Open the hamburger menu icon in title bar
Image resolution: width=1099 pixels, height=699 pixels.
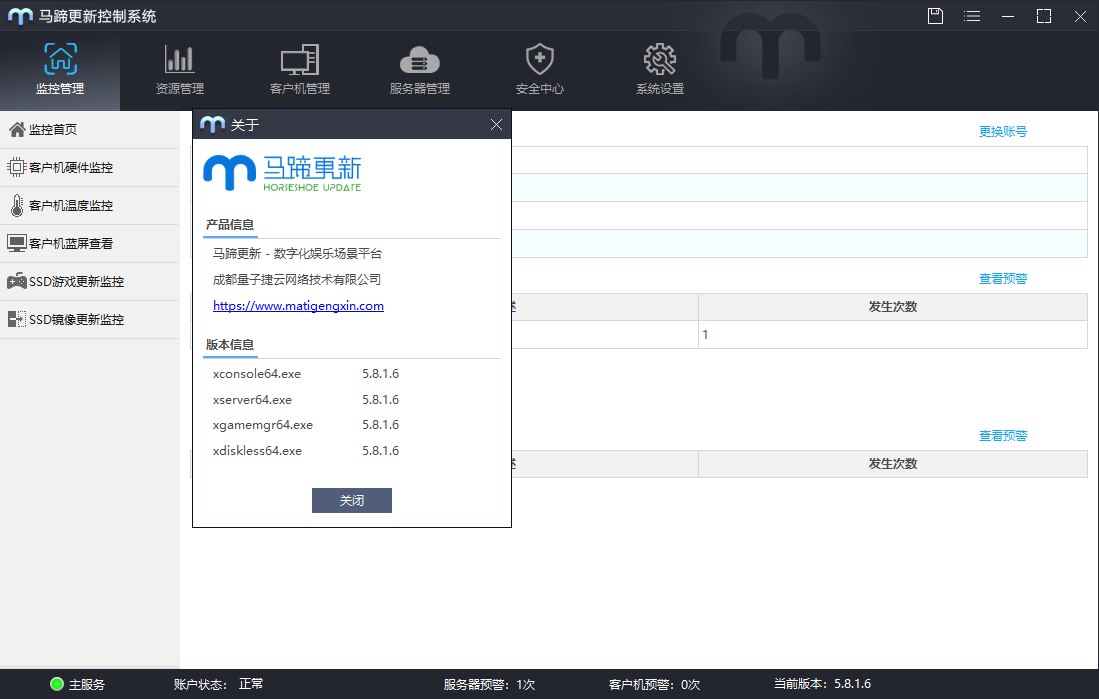click(x=971, y=15)
